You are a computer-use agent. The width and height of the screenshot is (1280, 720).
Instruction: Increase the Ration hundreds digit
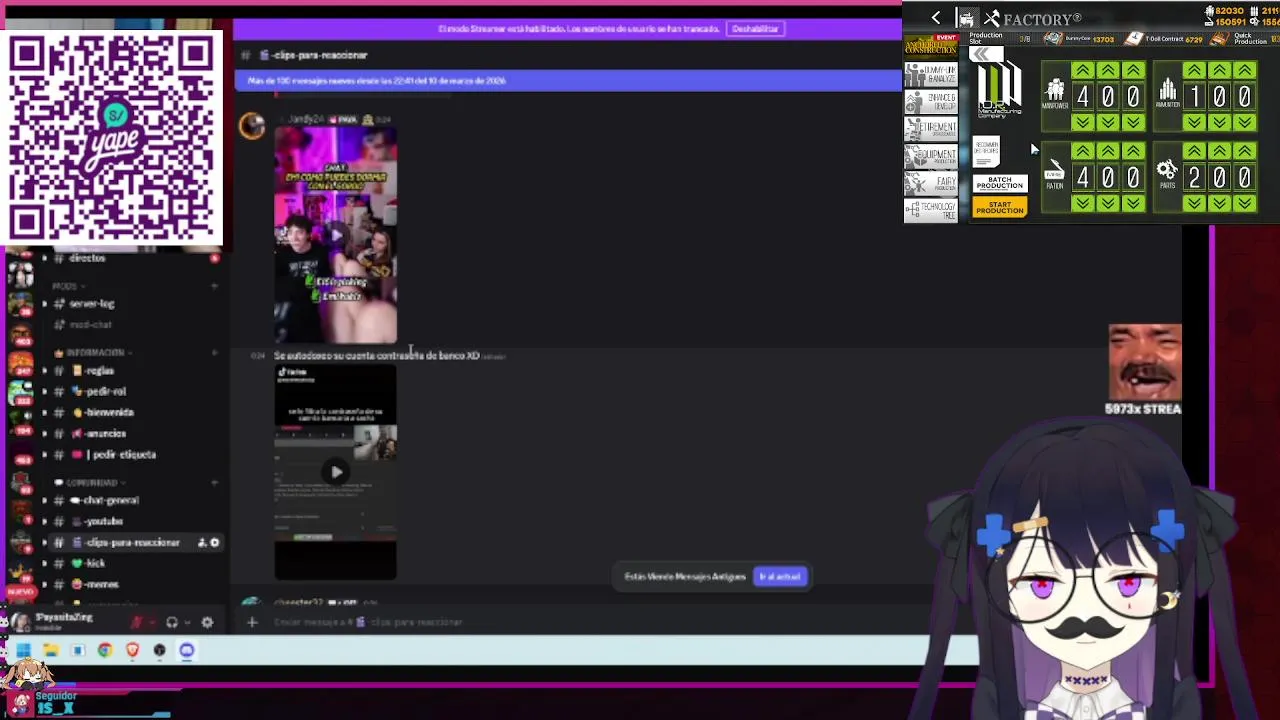1082,151
